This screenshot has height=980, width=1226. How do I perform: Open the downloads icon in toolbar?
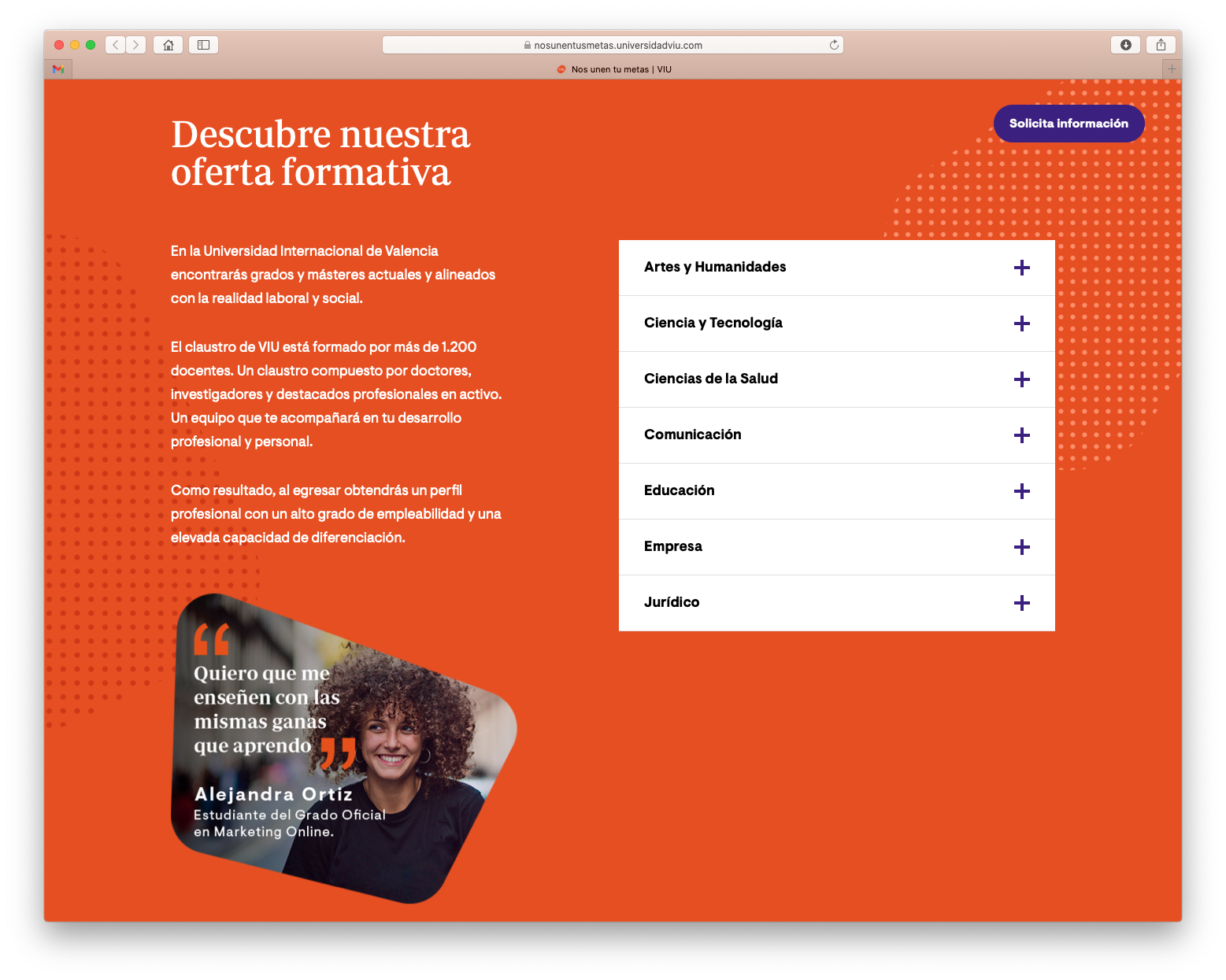tap(1125, 45)
